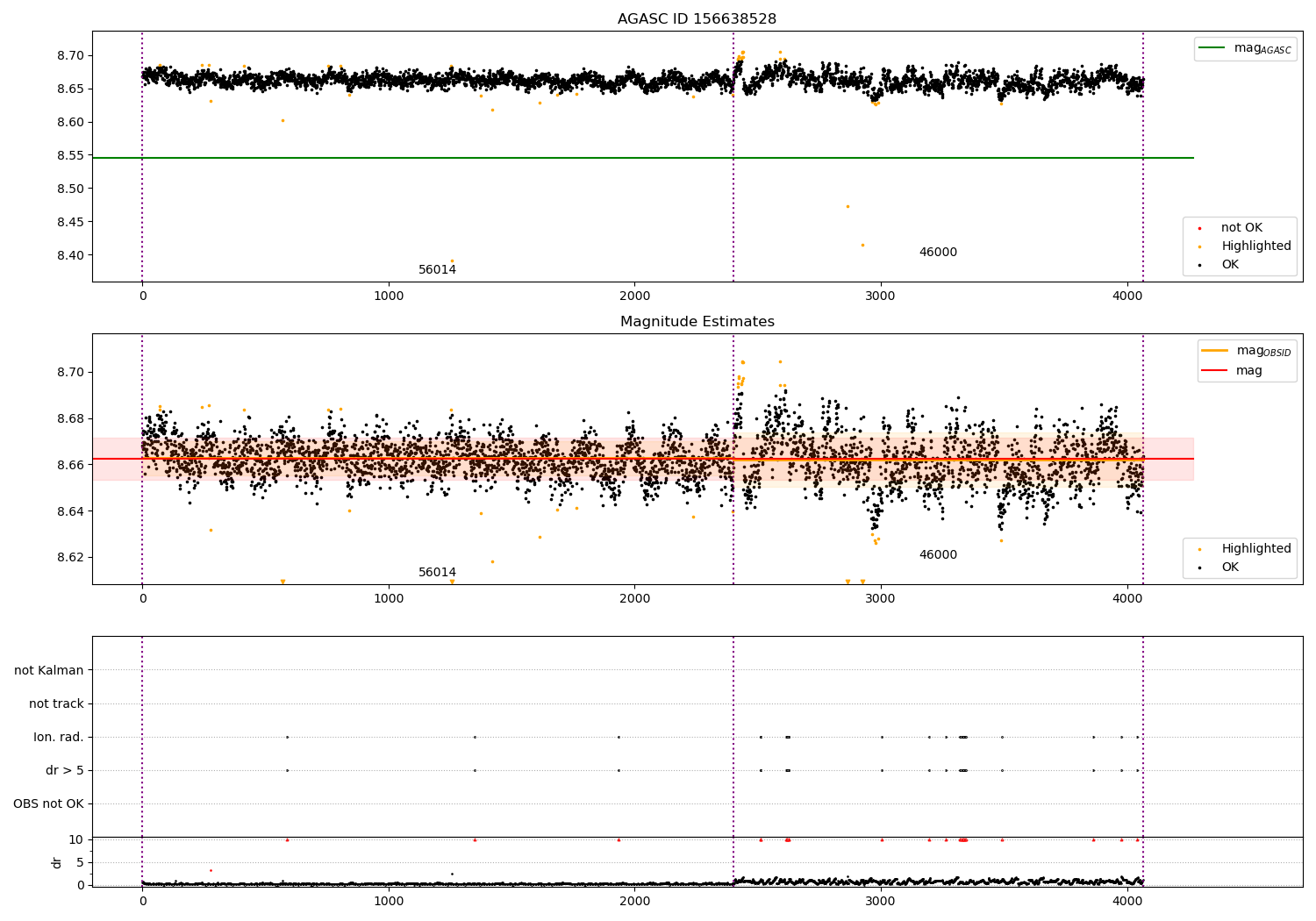Click red dot marker beside 'not OK'

1199,229
